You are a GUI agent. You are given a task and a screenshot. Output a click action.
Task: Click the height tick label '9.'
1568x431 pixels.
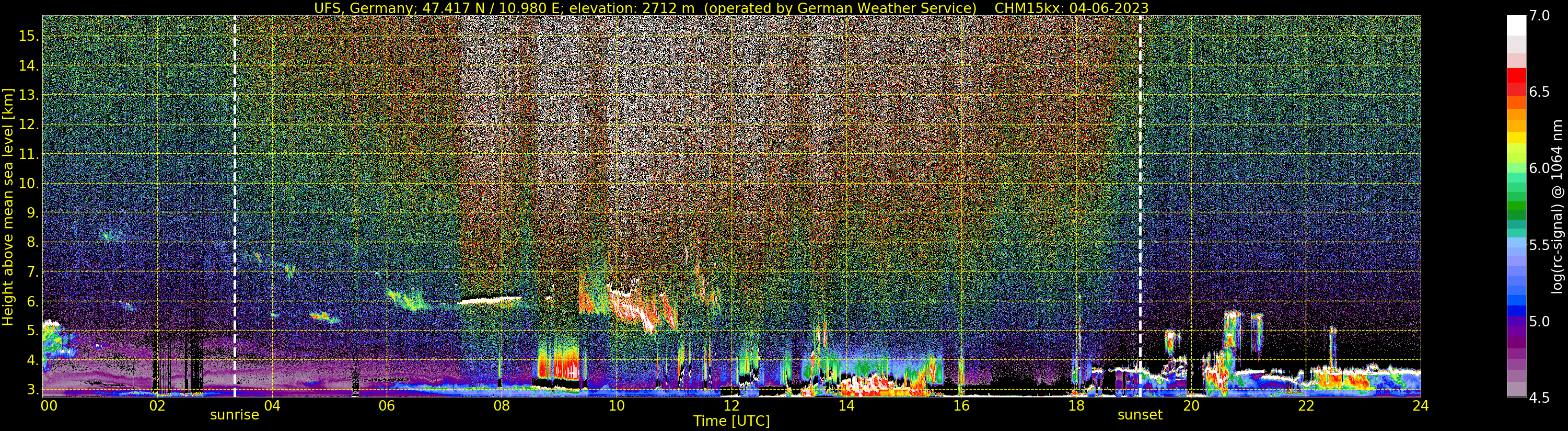pos(32,213)
